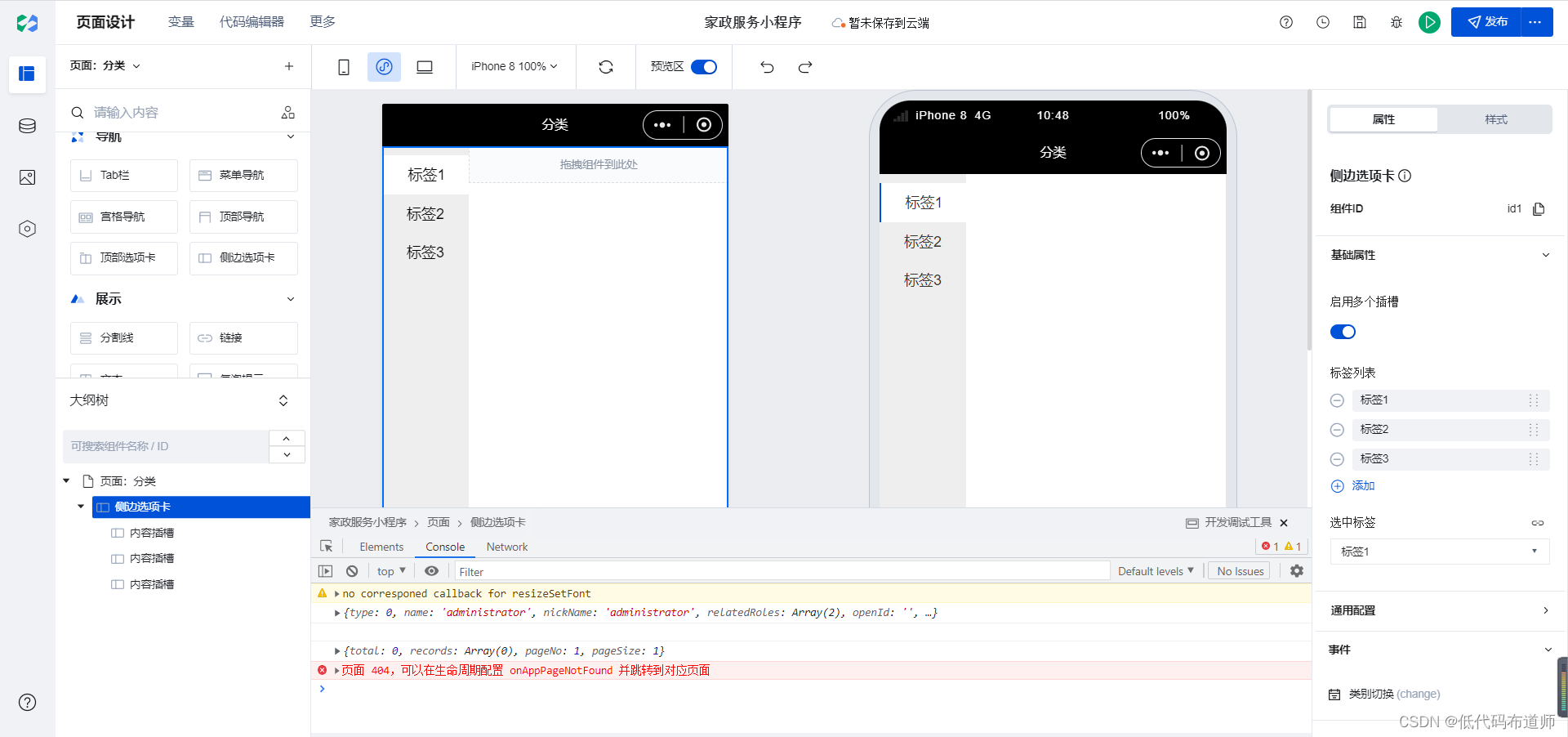Expand the 通用配置 section
This screenshot has height=737, width=1568.
(x=1545, y=610)
